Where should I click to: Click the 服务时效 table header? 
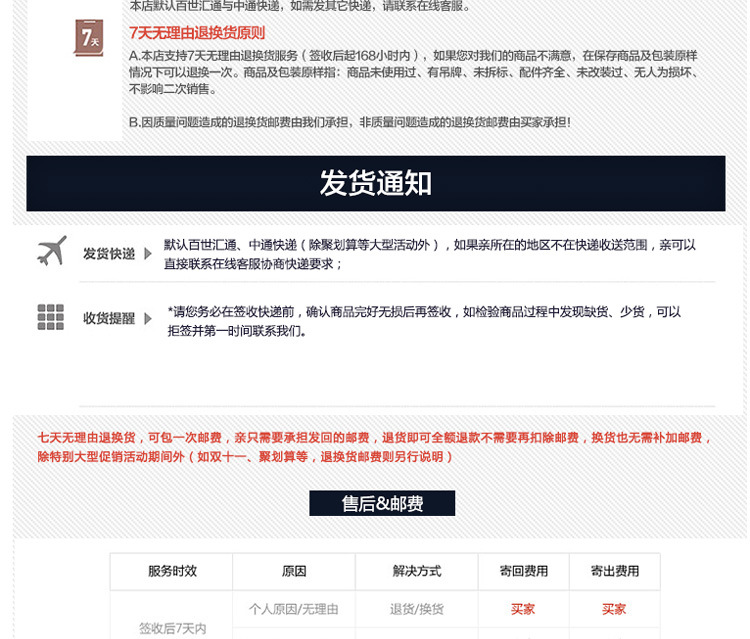tap(172, 571)
